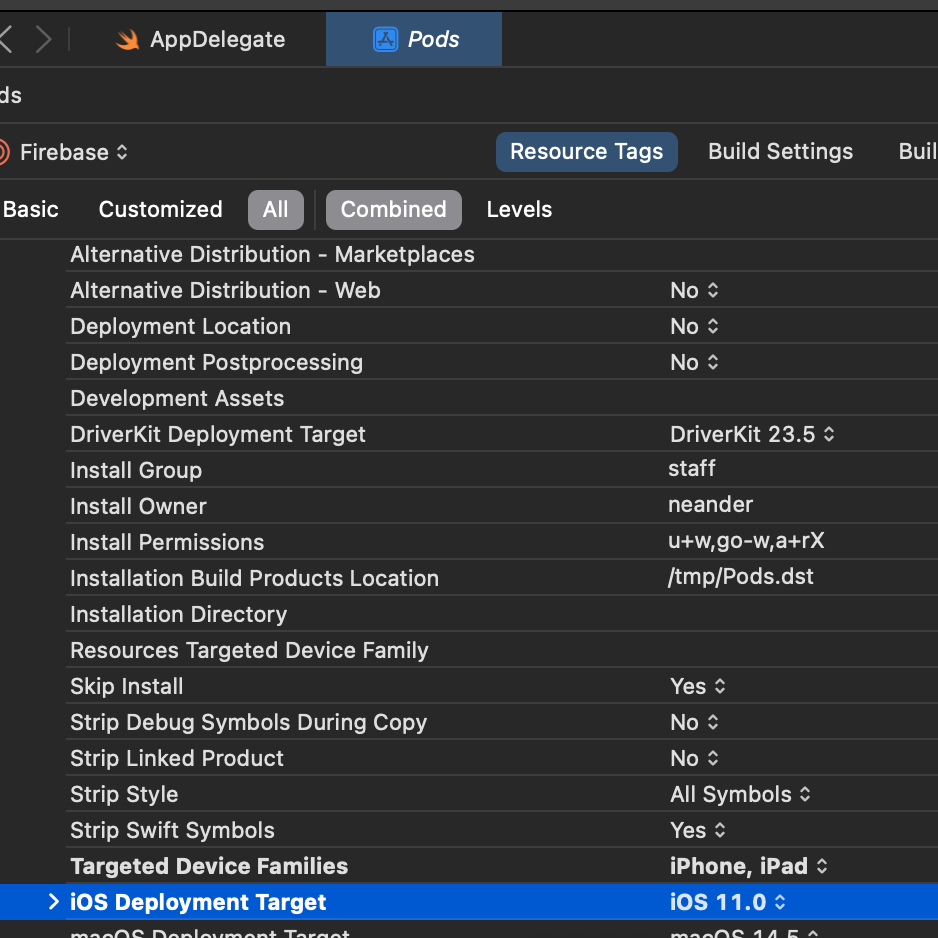Filter settings to Customized

click(160, 209)
